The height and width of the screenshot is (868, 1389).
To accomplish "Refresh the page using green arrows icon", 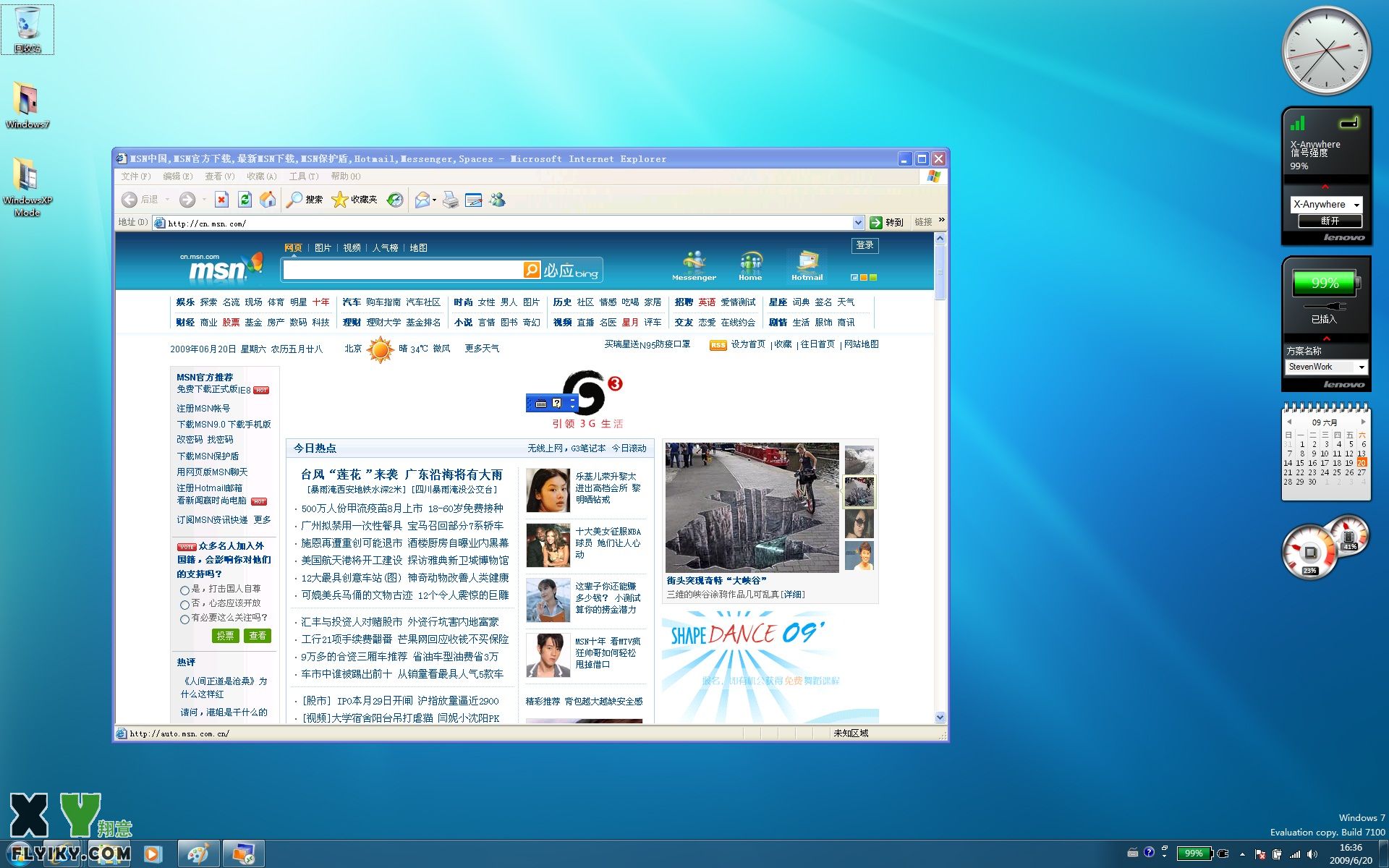I will [x=245, y=200].
